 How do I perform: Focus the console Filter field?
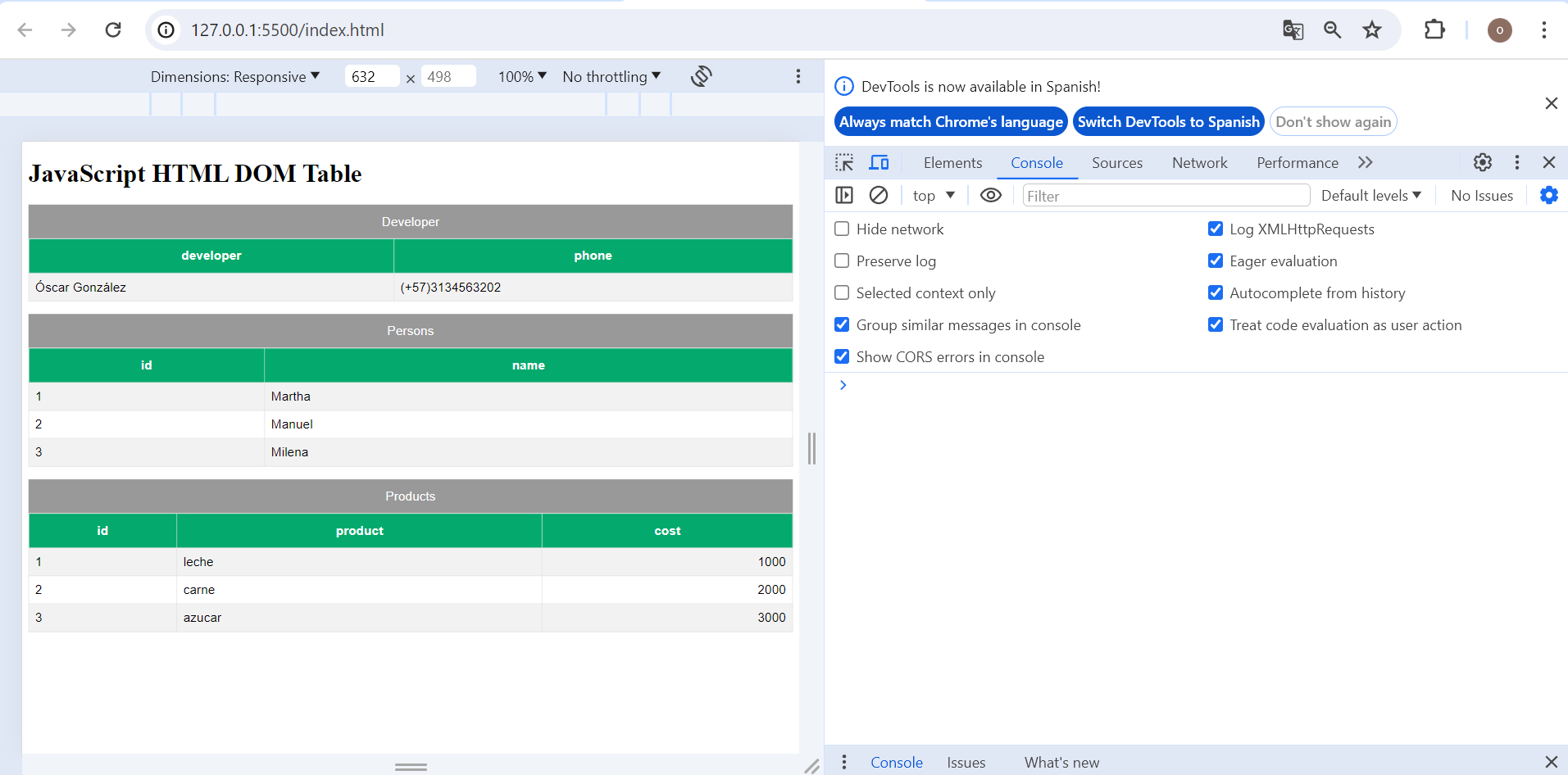pyautogui.click(x=1166, y=195)
